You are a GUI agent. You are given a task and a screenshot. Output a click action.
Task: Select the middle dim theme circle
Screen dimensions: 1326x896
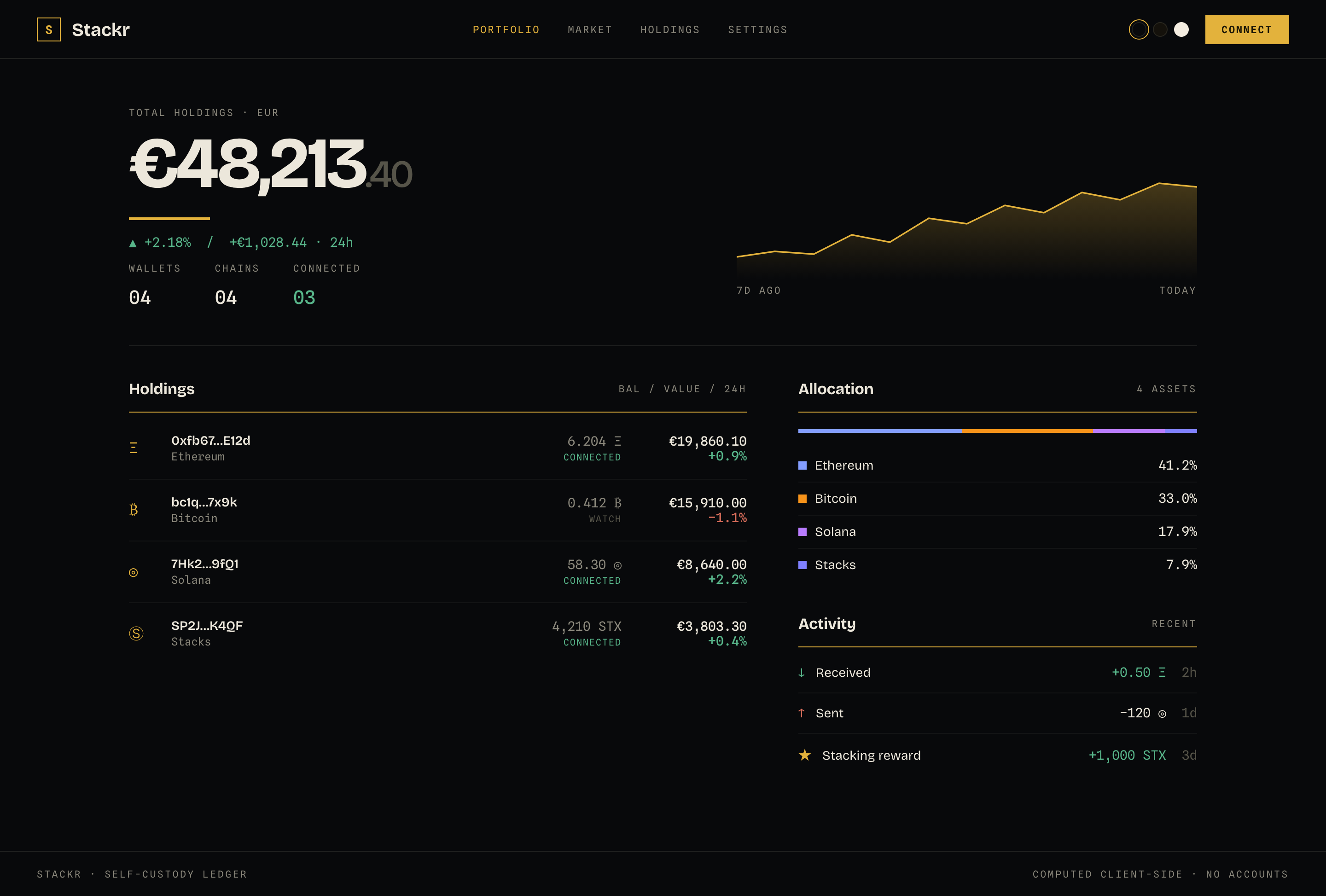click(1160, 29)
